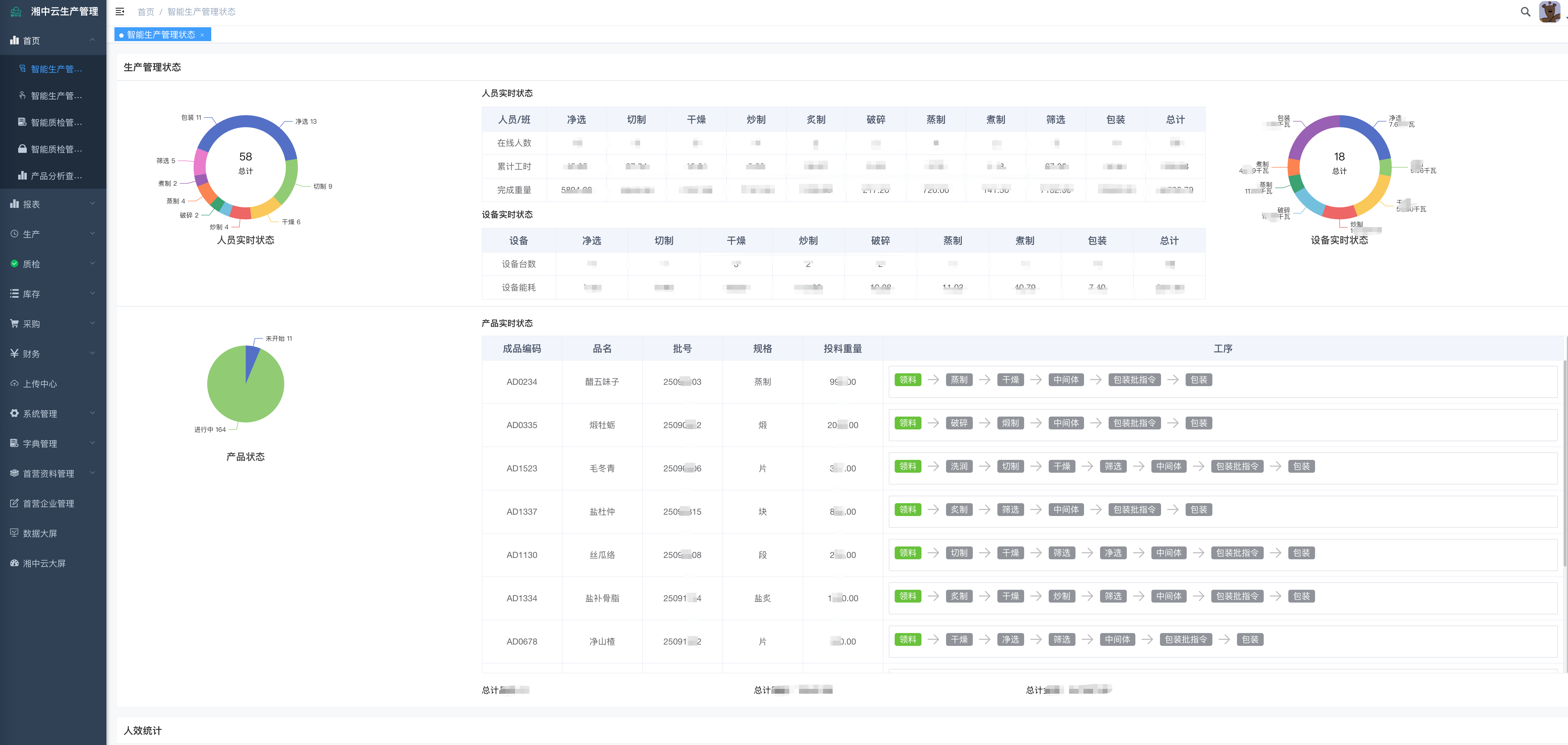Click the 醋五味子 product name cell
This screenshot has width=1568, height=745.
coord(602,382)
